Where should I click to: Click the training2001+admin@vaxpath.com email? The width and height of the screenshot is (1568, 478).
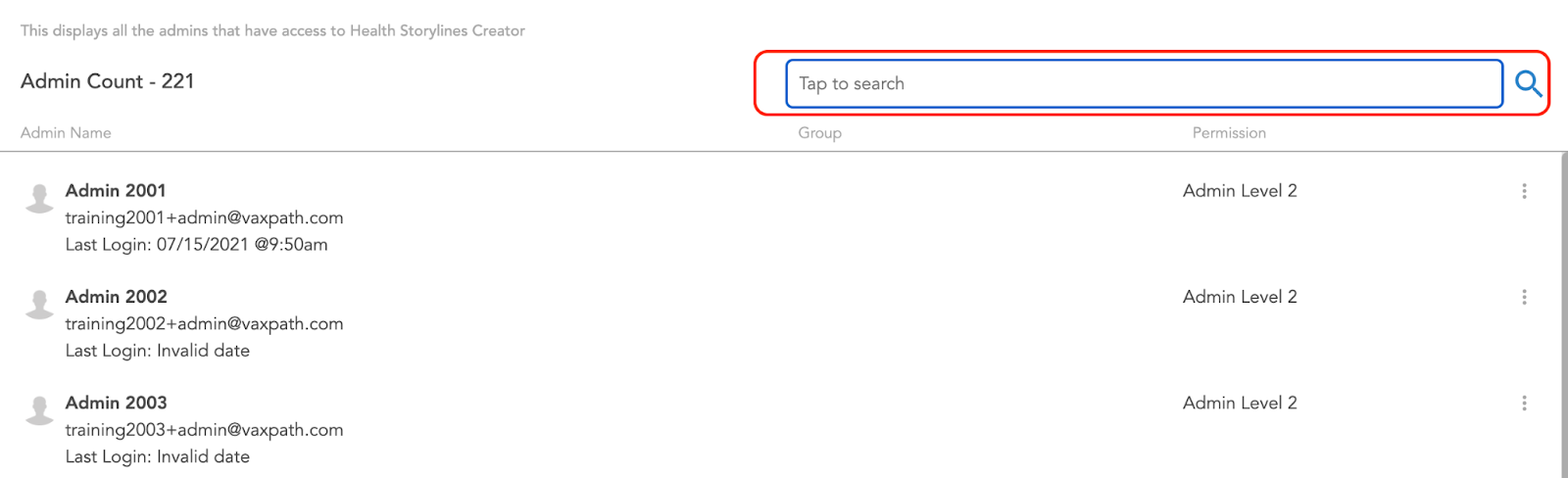coord(204,217)
